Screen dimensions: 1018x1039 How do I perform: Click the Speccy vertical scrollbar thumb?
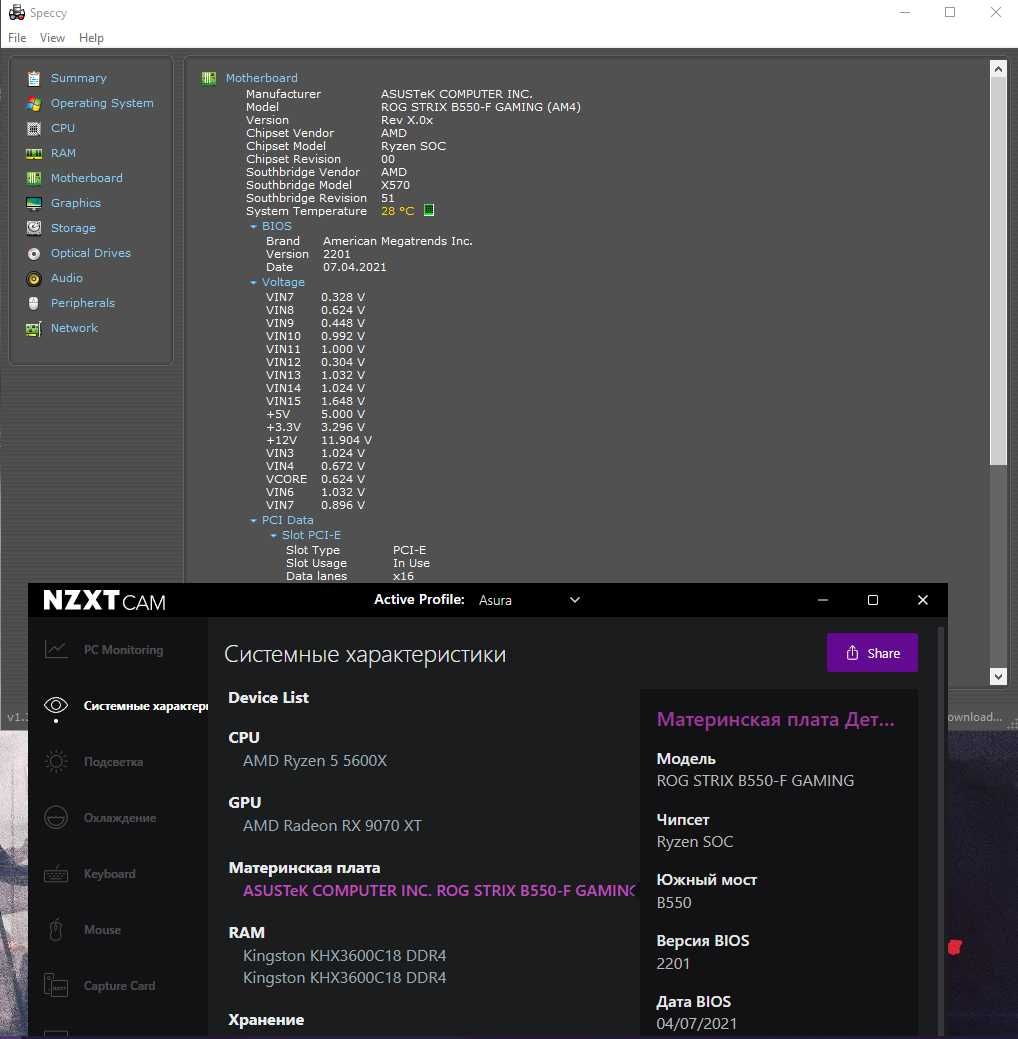[x=998, y=270]
